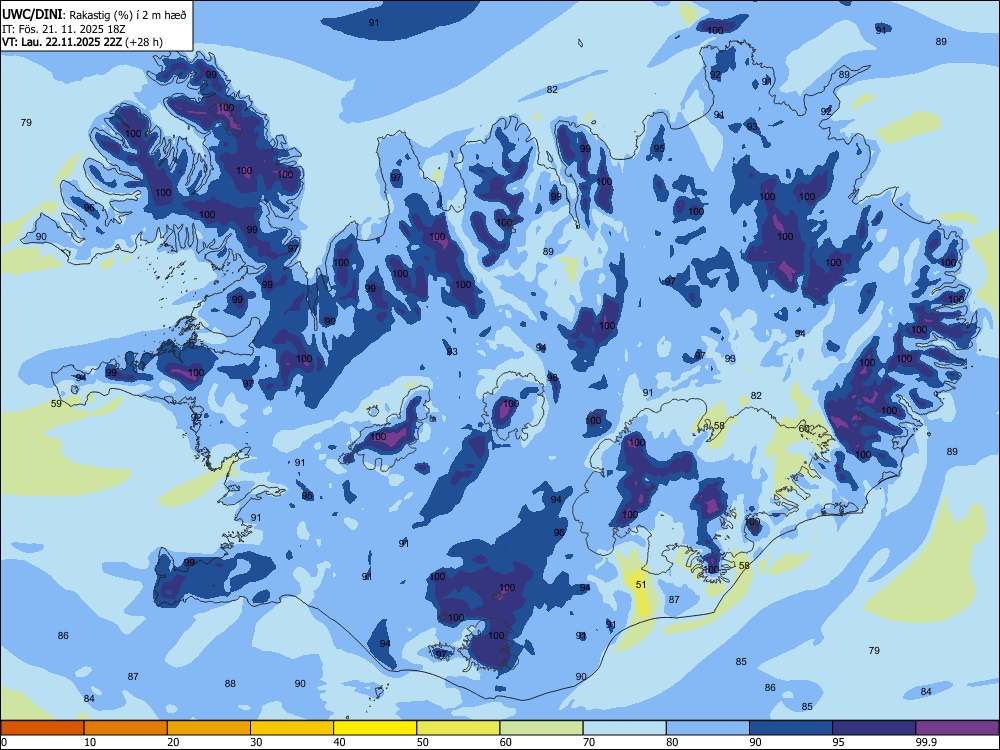
Task: Click the '51' value on yellow patch
Action: tap(641, 584)
